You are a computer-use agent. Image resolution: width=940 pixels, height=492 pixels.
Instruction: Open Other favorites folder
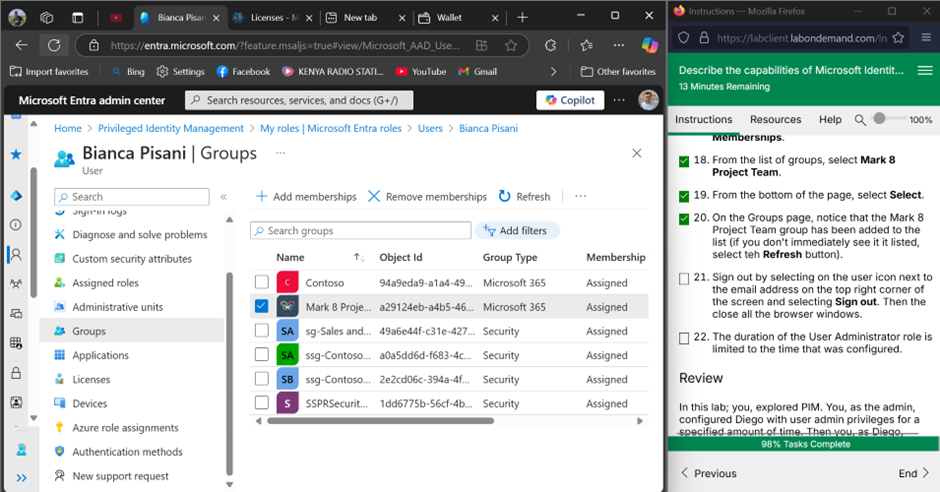[x=618, y=71]
